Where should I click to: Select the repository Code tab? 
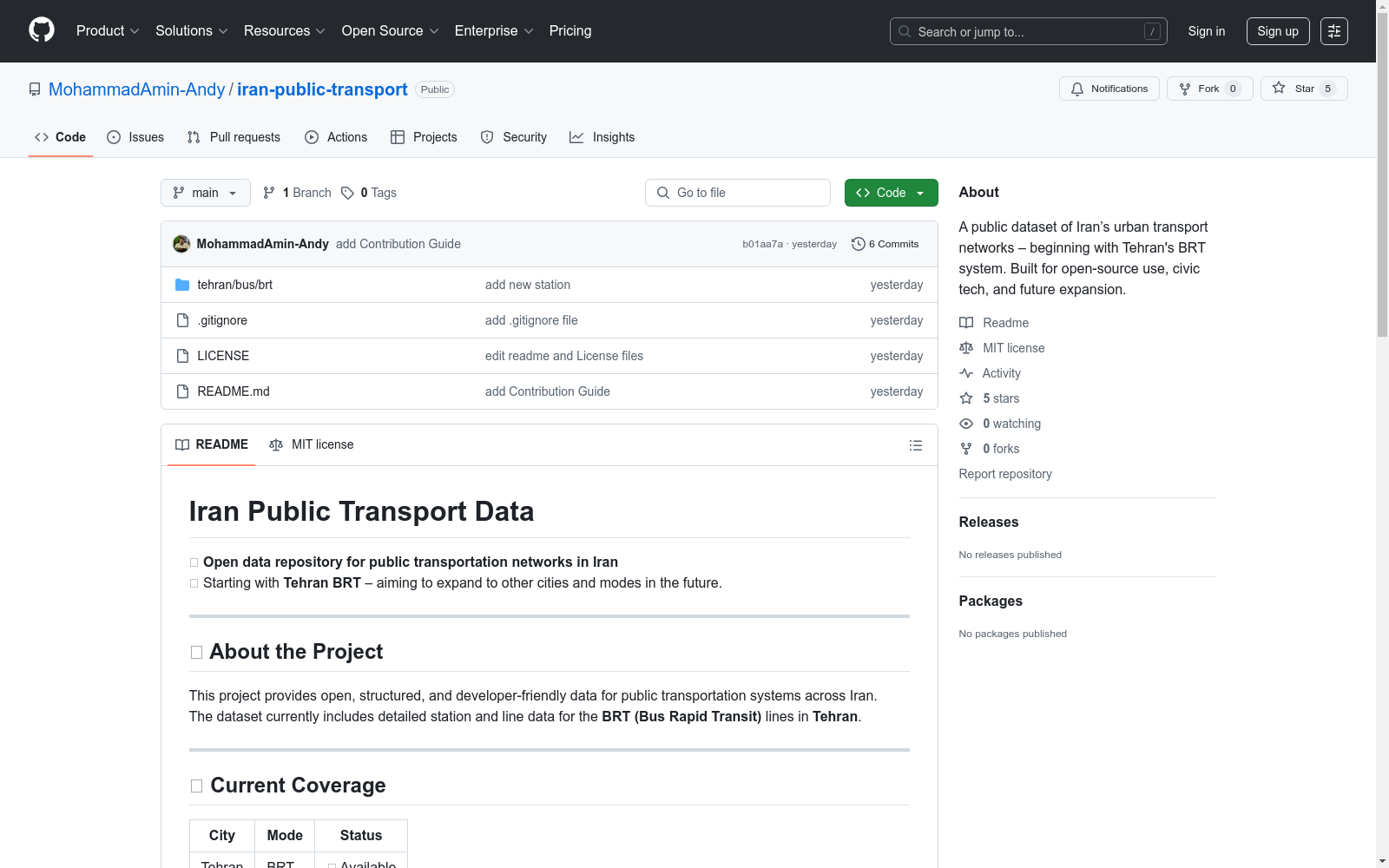pos(61,137)
